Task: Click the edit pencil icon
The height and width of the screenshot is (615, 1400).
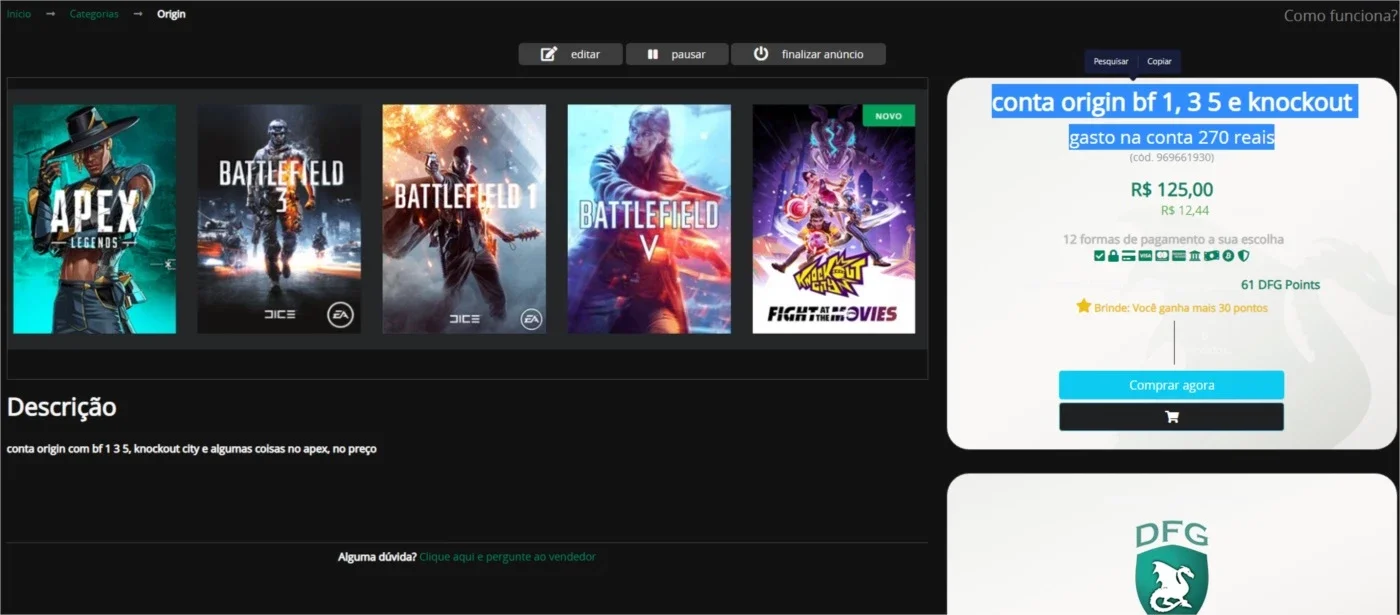Action: (x=548, y=54)
